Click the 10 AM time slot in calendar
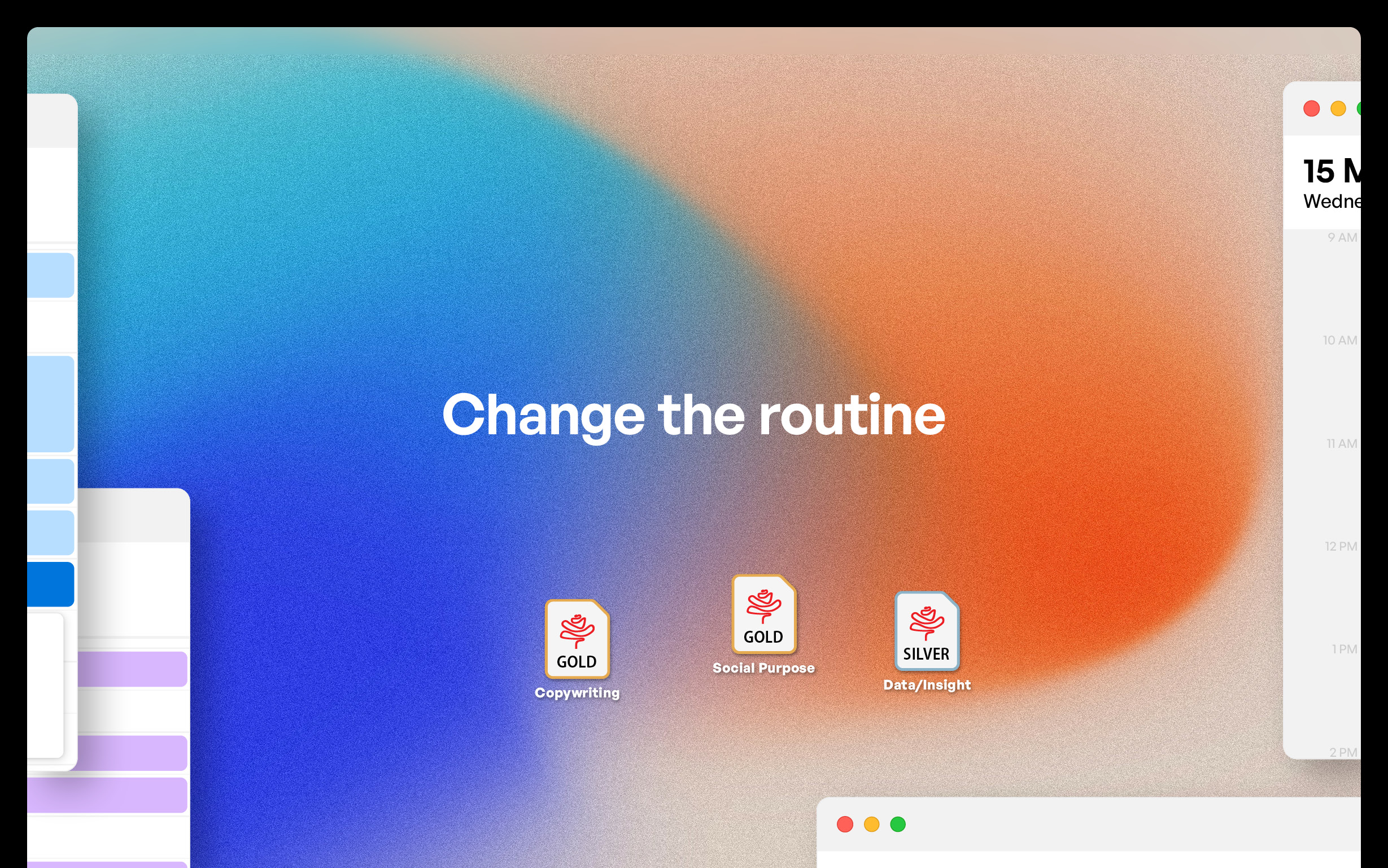The image size is (1388, 868). point(1340,340)
